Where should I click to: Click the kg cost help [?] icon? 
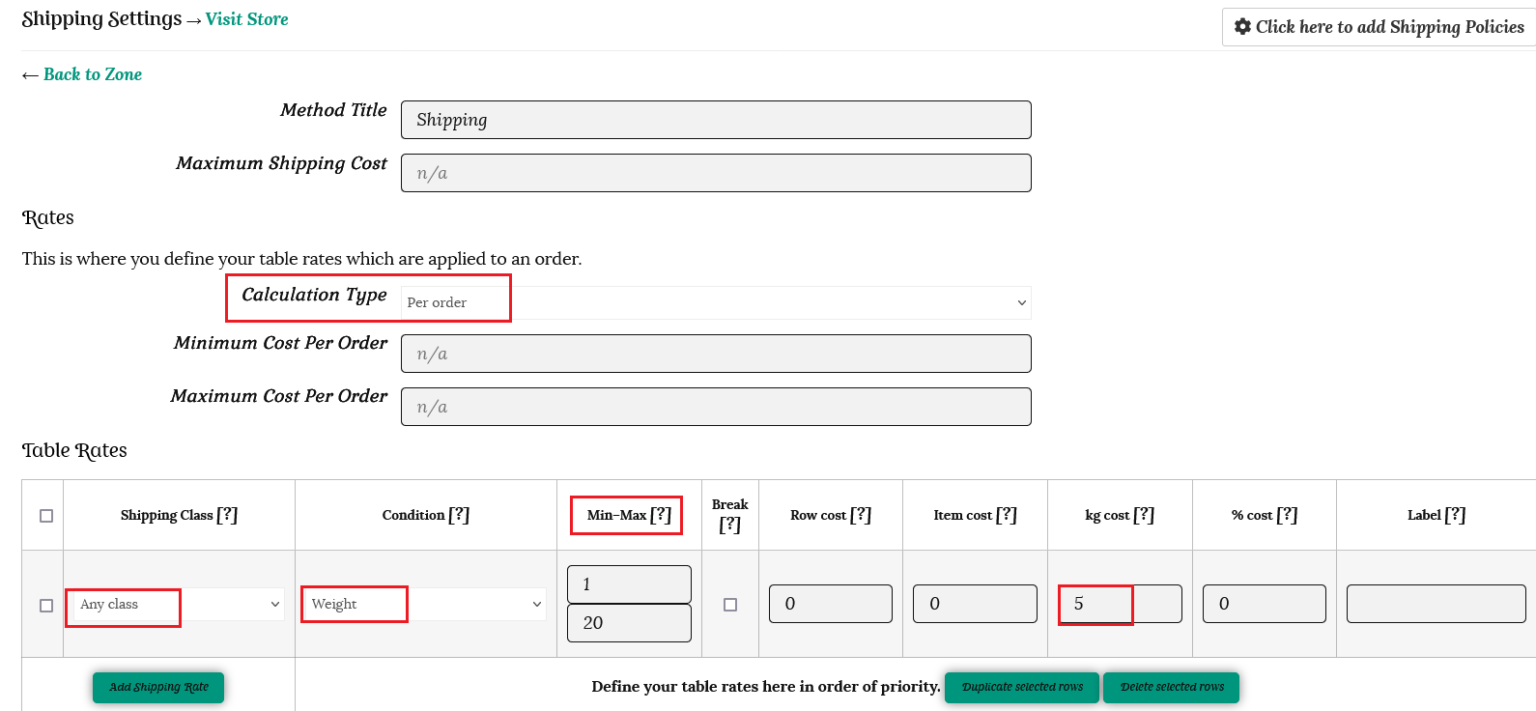click(1144, 515)
